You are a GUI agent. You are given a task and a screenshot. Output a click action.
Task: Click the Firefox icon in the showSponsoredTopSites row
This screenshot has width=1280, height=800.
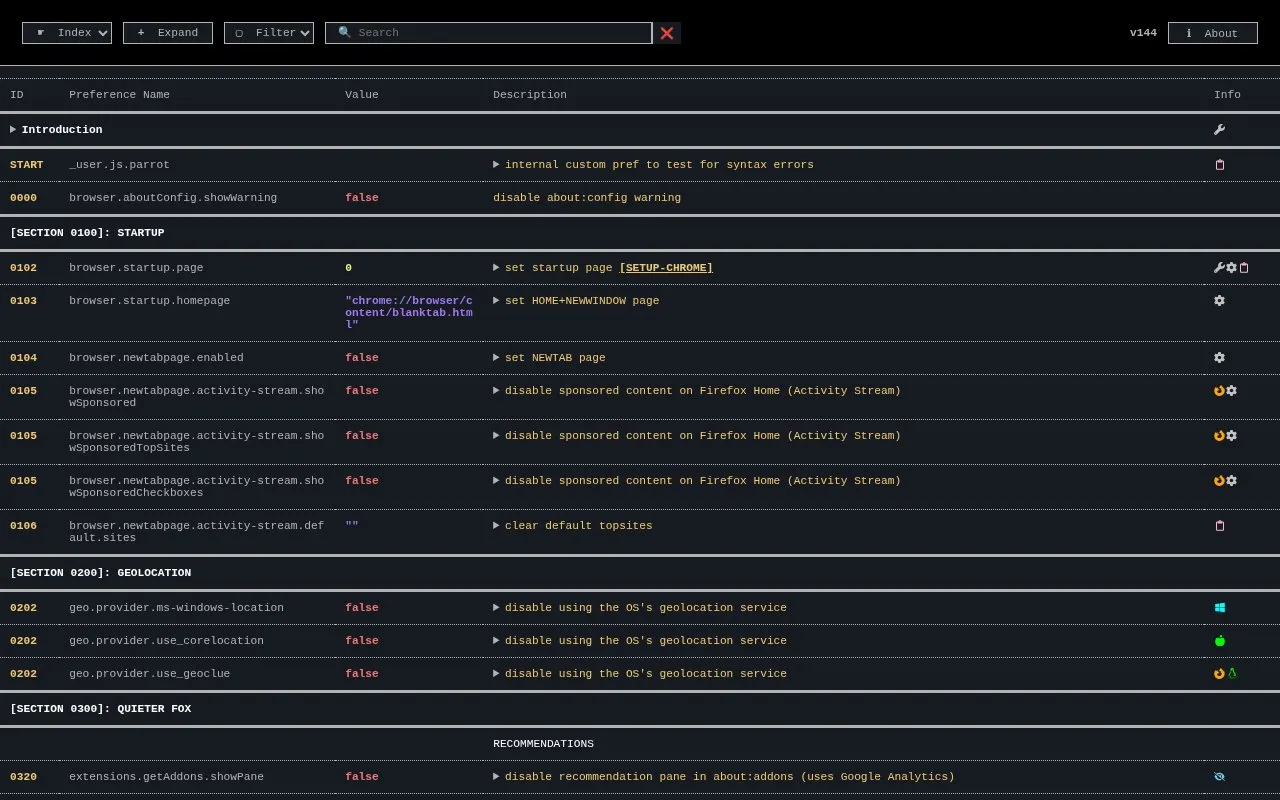(x=1219, y=436)
